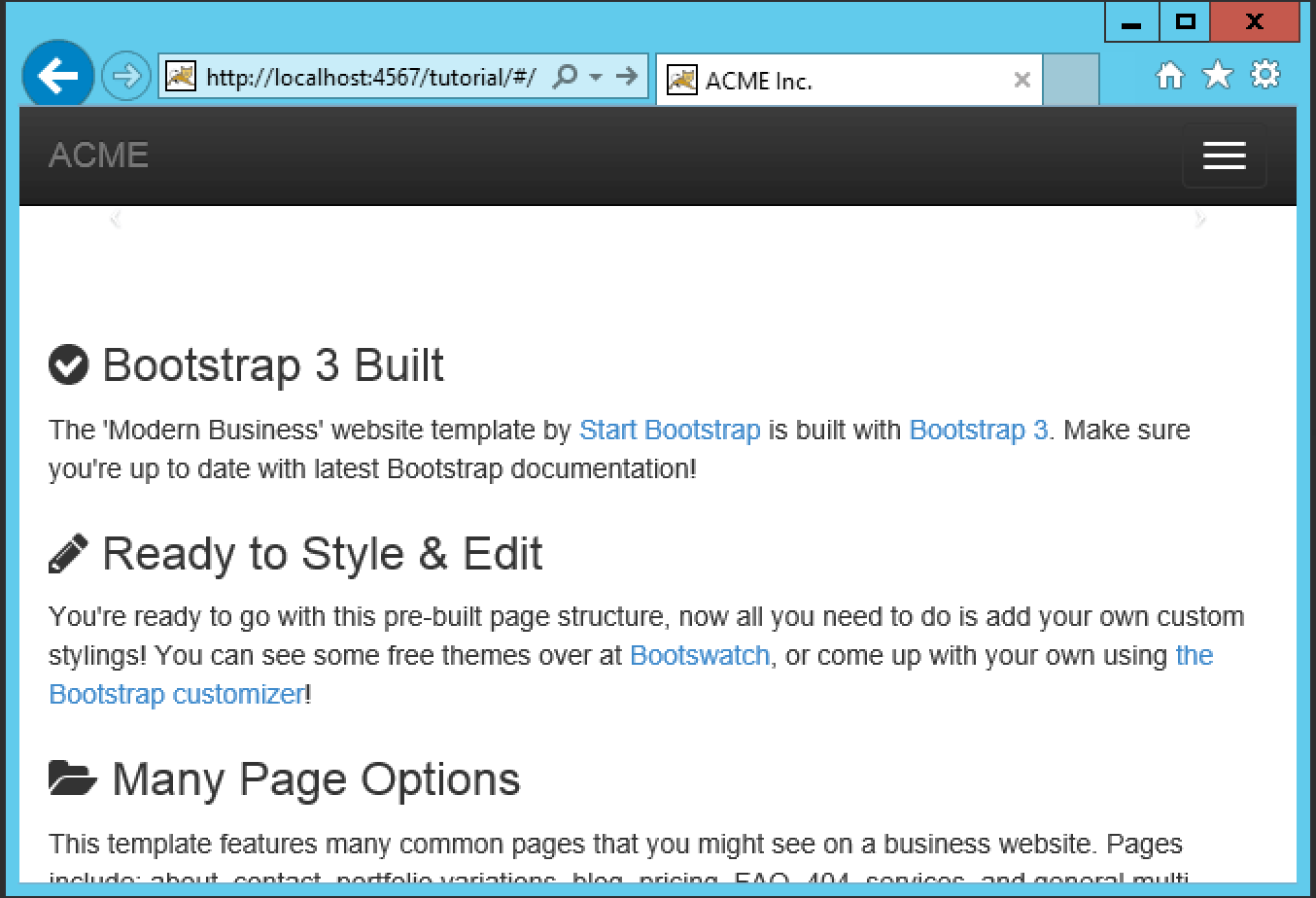
Task: Click the ACME brand in the navbar
Action: (98, 155)
